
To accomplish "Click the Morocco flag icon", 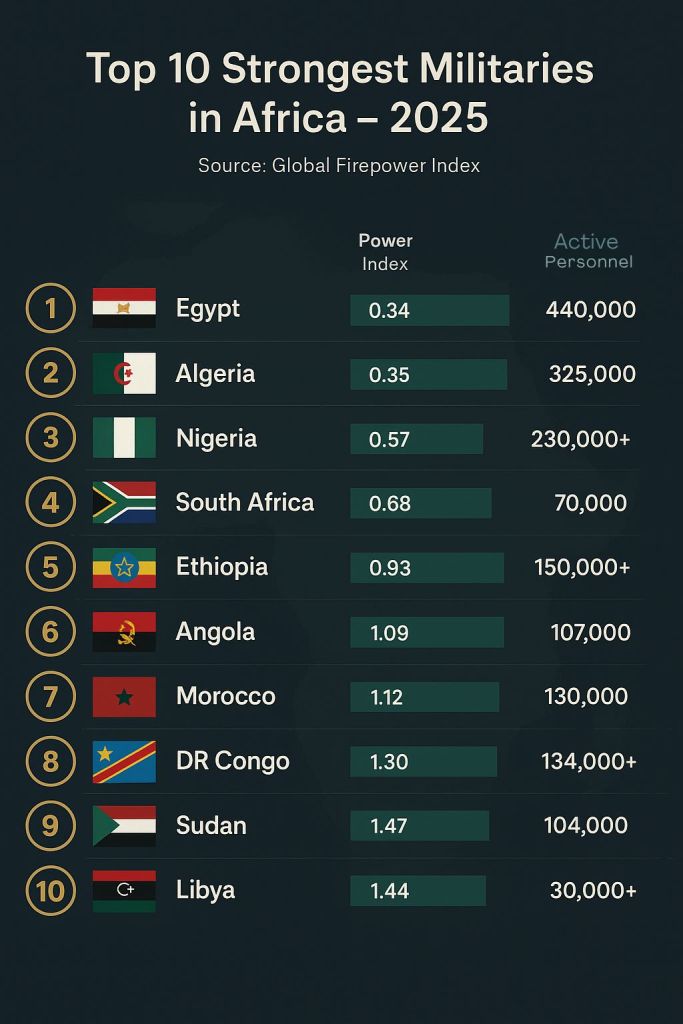I will click(x=124, y=696).
